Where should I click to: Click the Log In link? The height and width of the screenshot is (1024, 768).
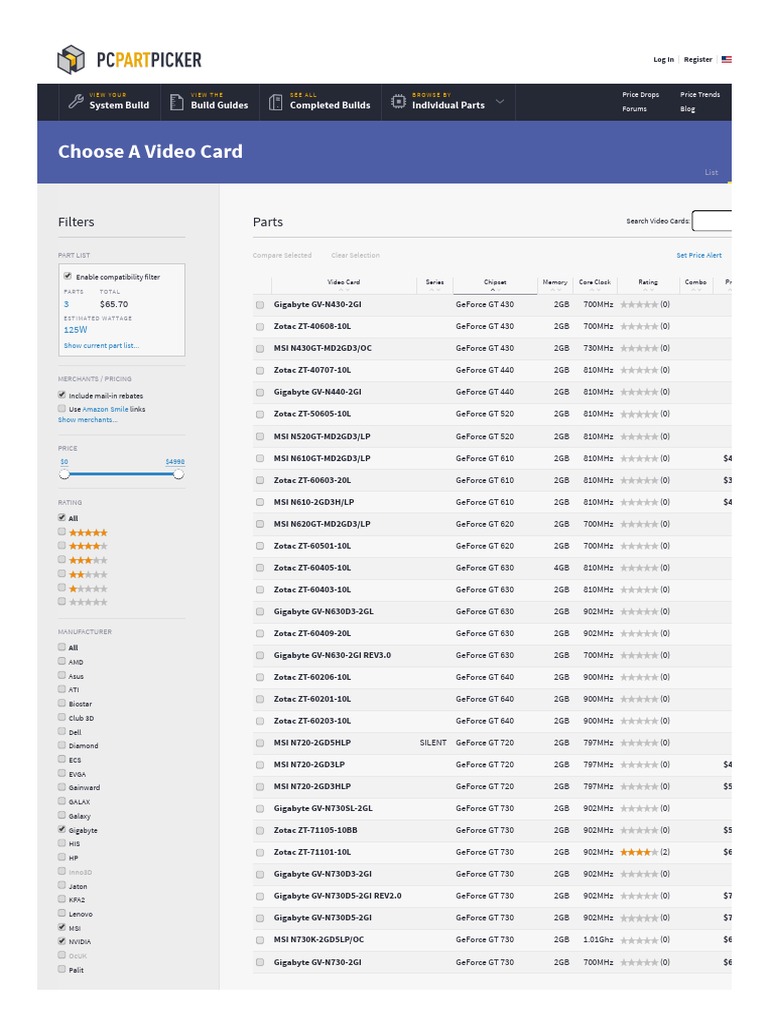(x=664, y=59)
